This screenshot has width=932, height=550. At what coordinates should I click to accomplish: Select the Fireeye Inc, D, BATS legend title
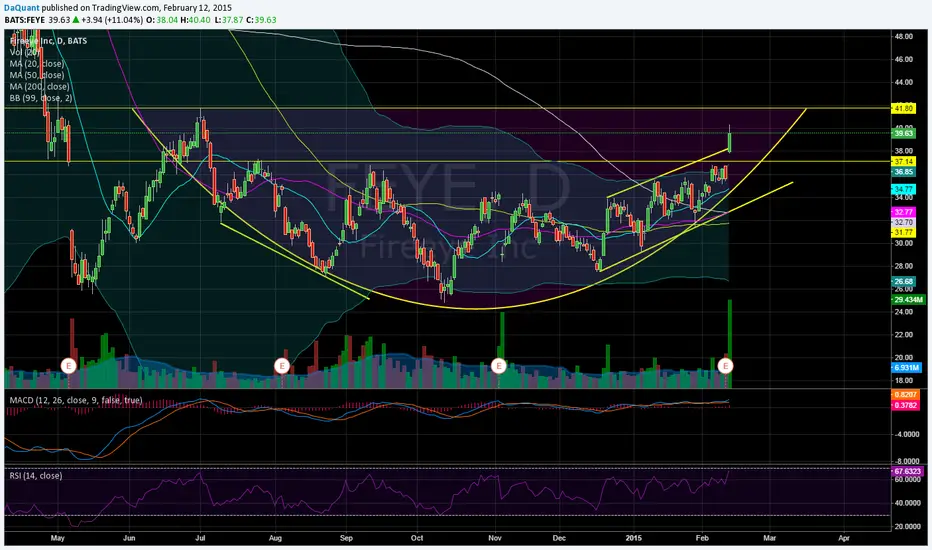click(48, 40)
